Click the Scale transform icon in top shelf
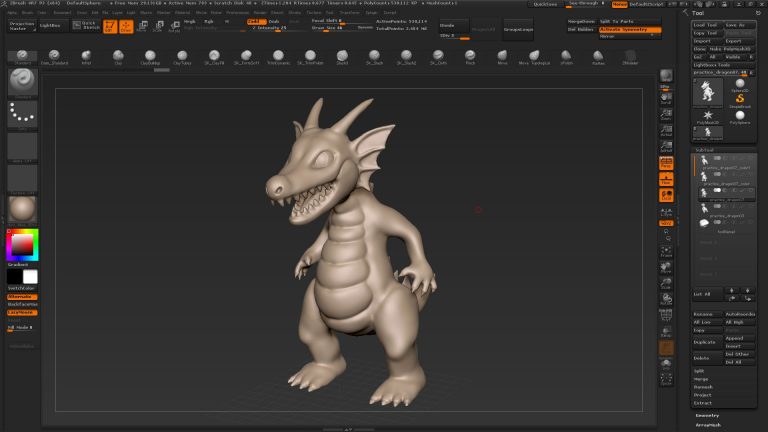The height and width of the screenshot is (432, 768). coord(158,26)
